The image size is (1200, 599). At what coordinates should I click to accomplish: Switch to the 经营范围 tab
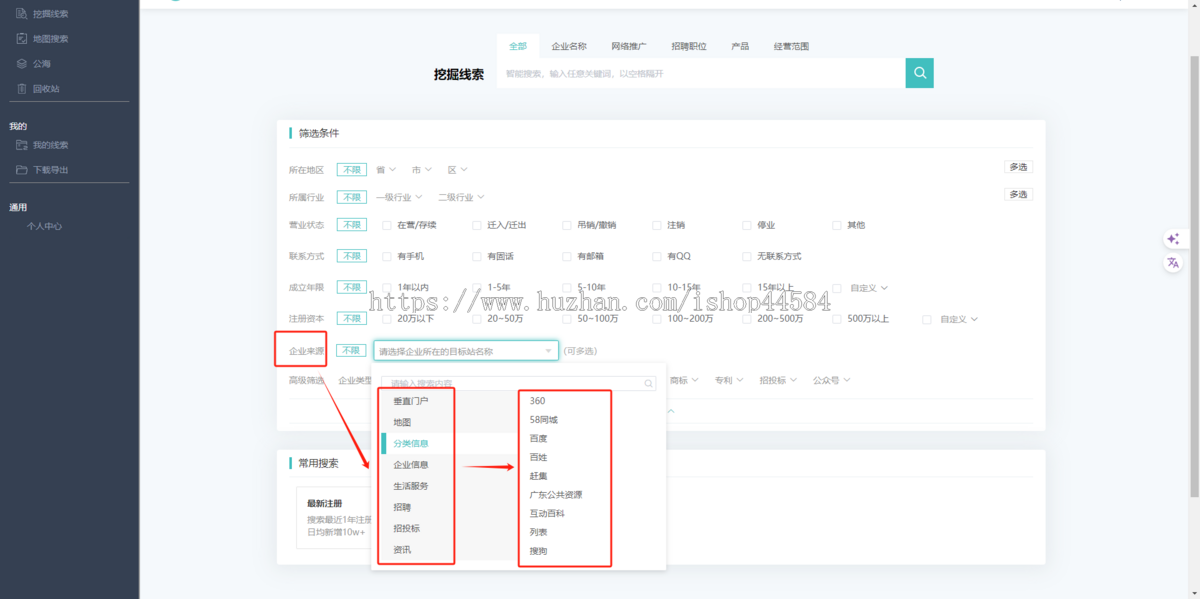point(791,46)
